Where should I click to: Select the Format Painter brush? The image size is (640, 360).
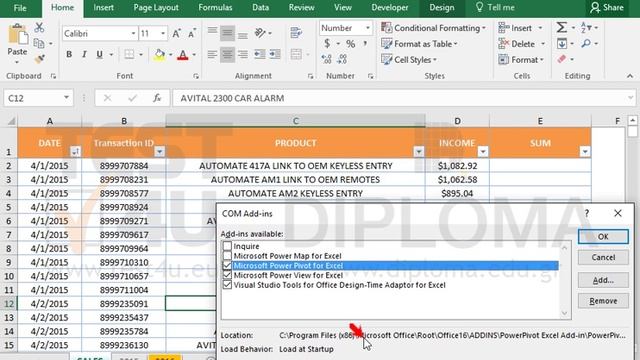click(39, 59)
